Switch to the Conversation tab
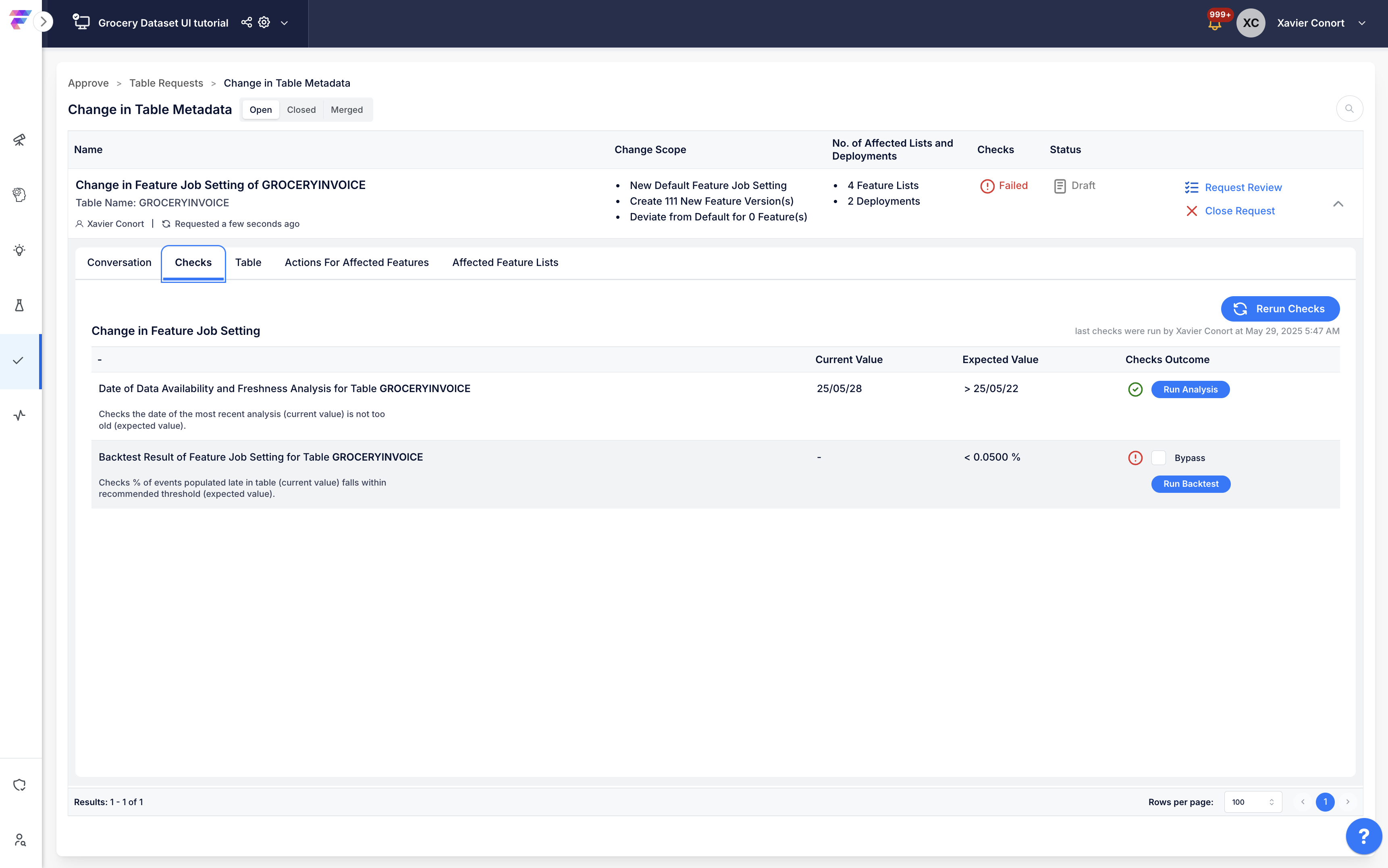The height and width of the screenshot is (868, 1388). point(119,262)
